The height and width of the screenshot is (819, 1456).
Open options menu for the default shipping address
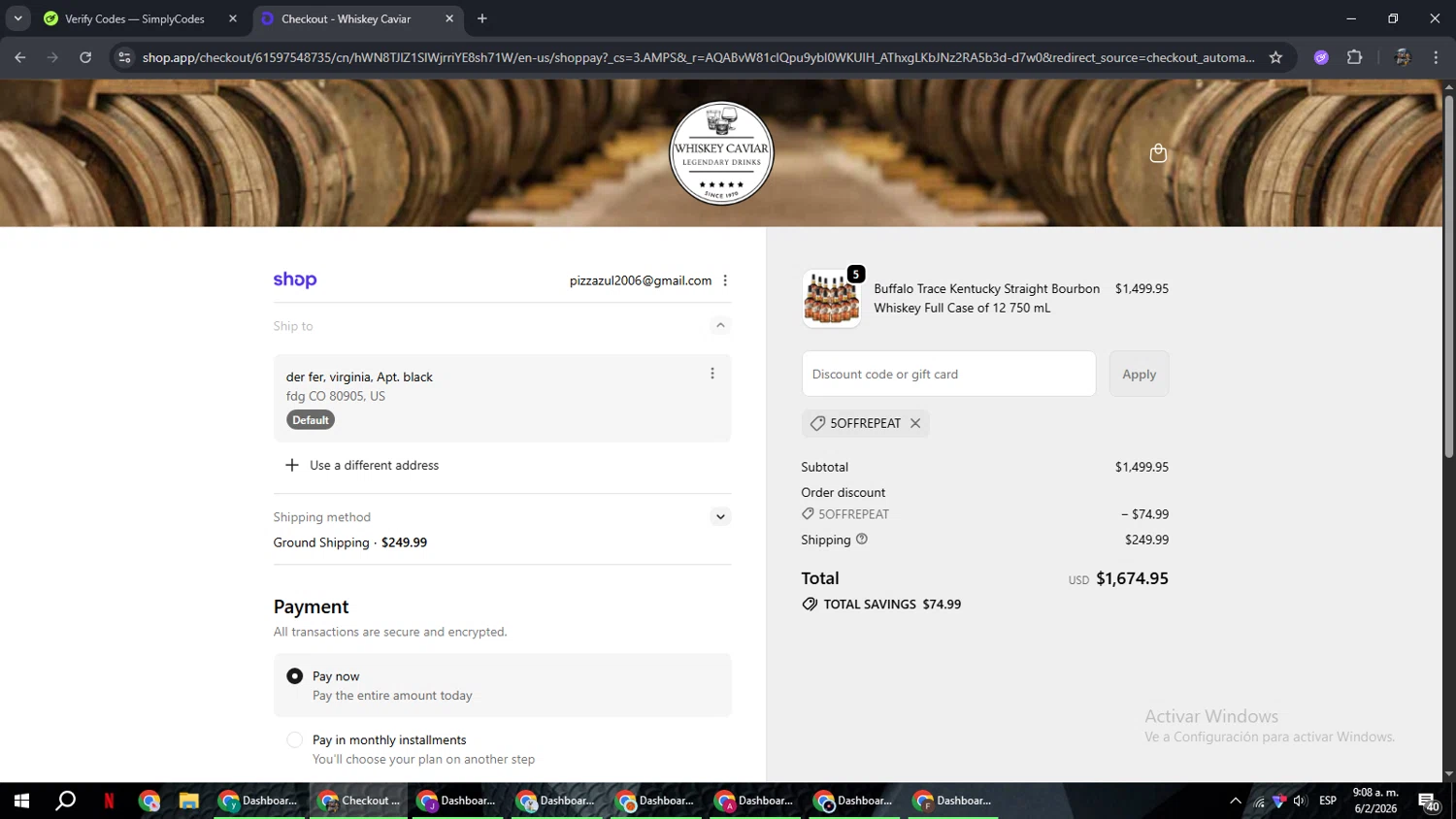(712, 374)
